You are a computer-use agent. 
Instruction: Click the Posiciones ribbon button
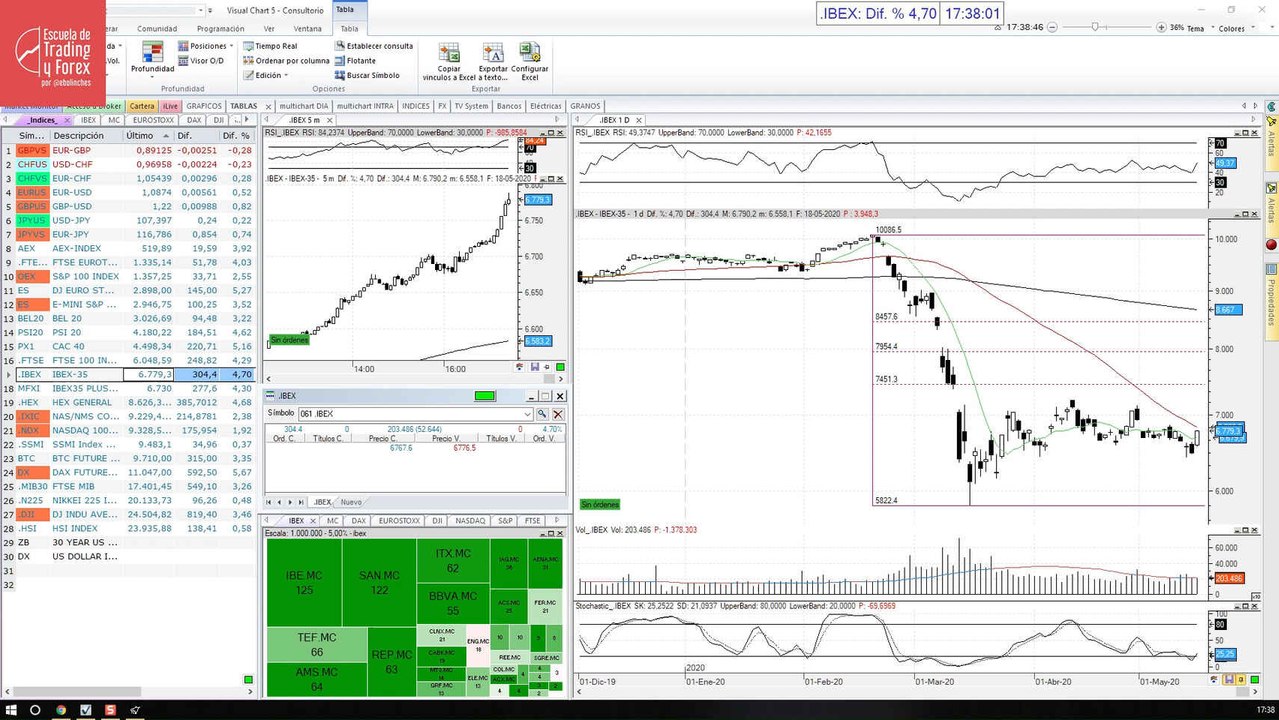click(x=205, y=46)
